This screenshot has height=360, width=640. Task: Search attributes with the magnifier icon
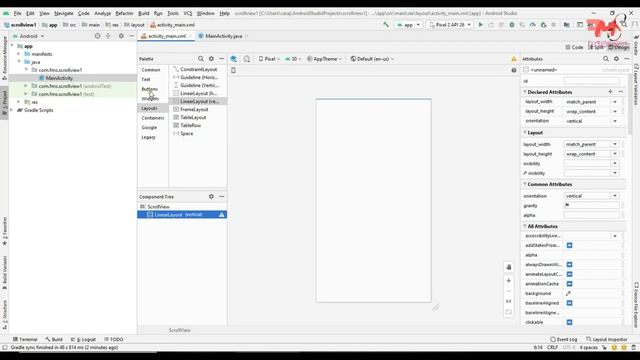606,59
